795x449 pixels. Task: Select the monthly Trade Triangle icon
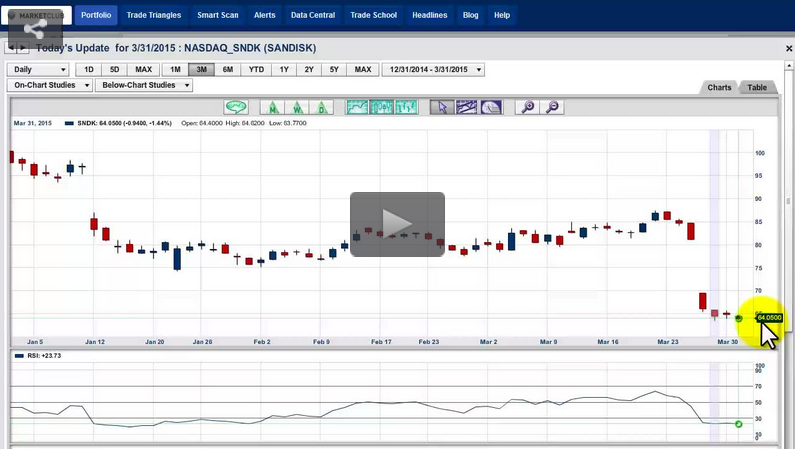point(271,107)
